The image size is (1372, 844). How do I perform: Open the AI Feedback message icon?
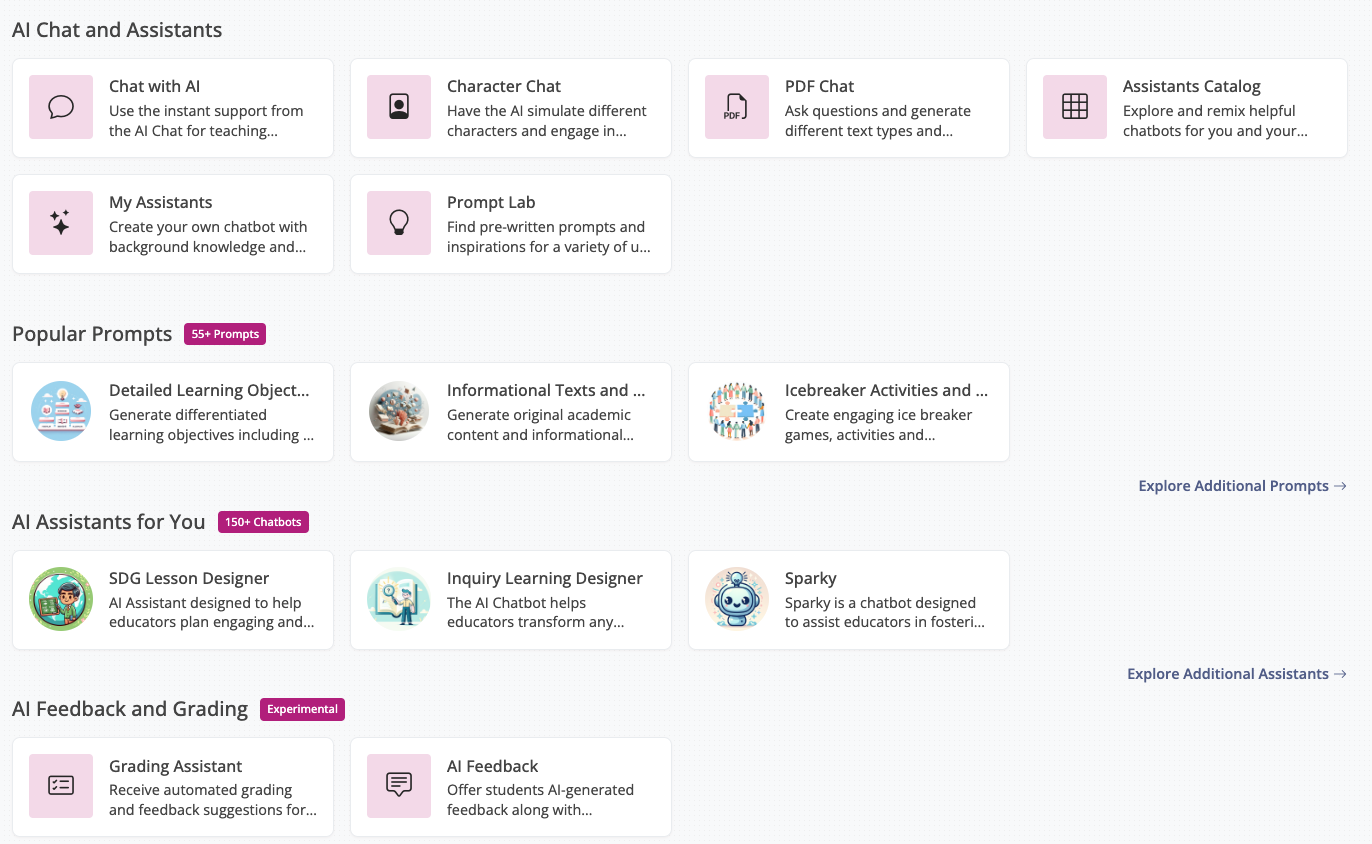click(399, 786)
